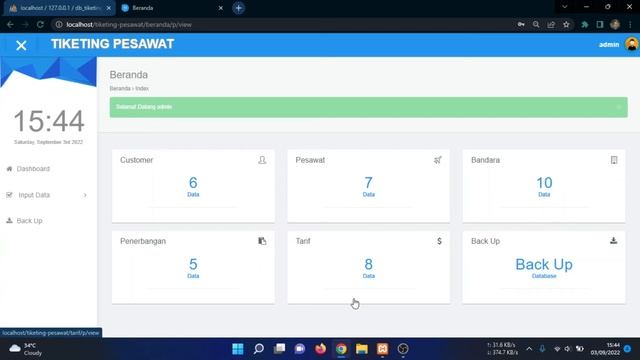The image size is (640, 360).
Task: Open Task View on taskbar
Action: (279, 349)
